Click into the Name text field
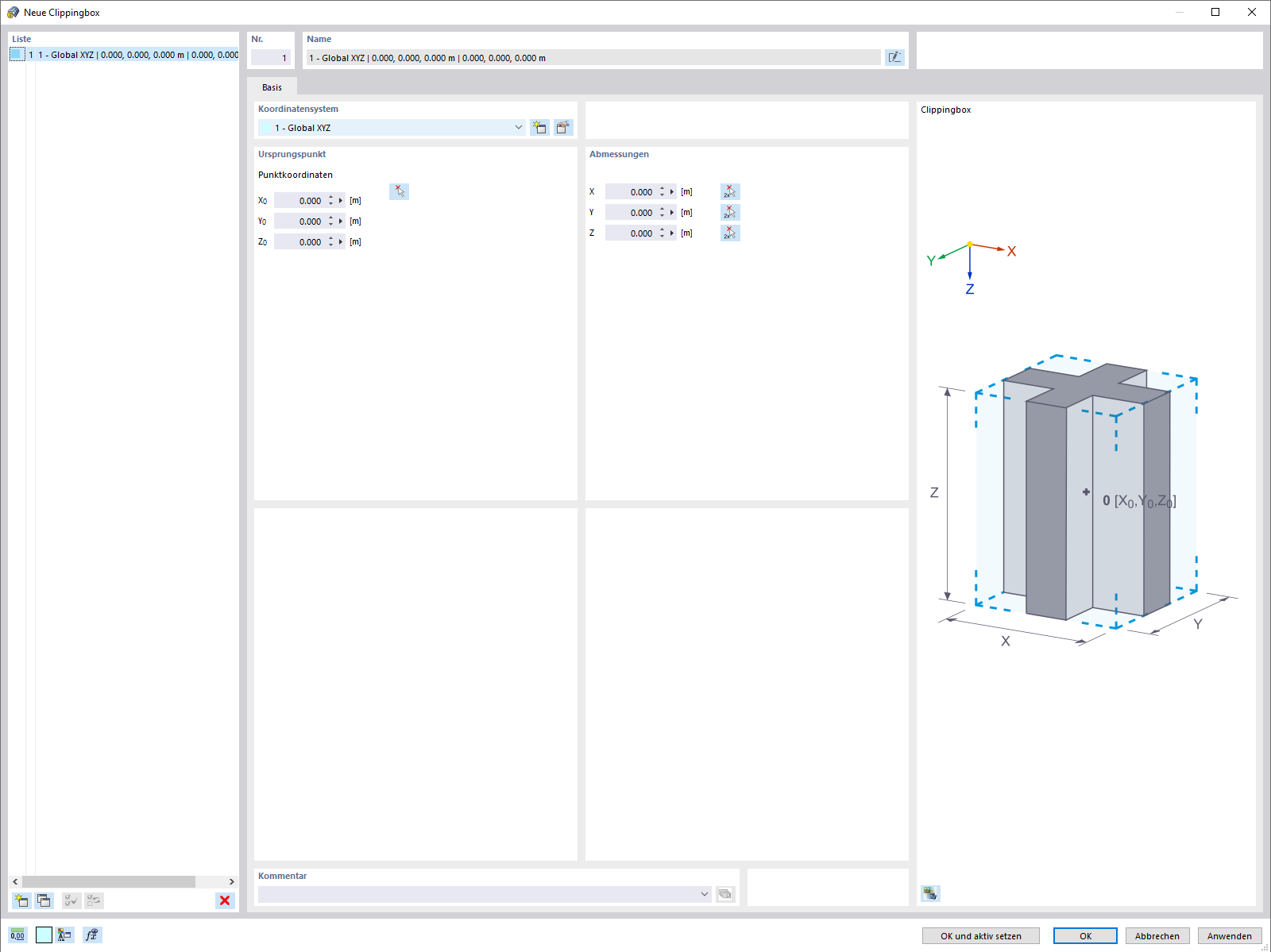The width and height of the screenshot is (1271, 952). click(x=593, y=58)
